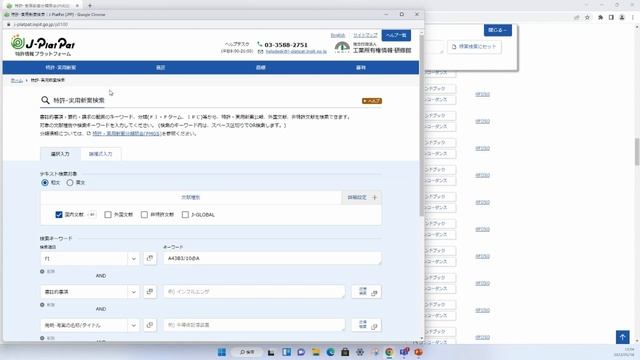This screenshot has width=640, height=360.
Task: Click the bookmark star in background Chrome window
Action: [587, 18]
